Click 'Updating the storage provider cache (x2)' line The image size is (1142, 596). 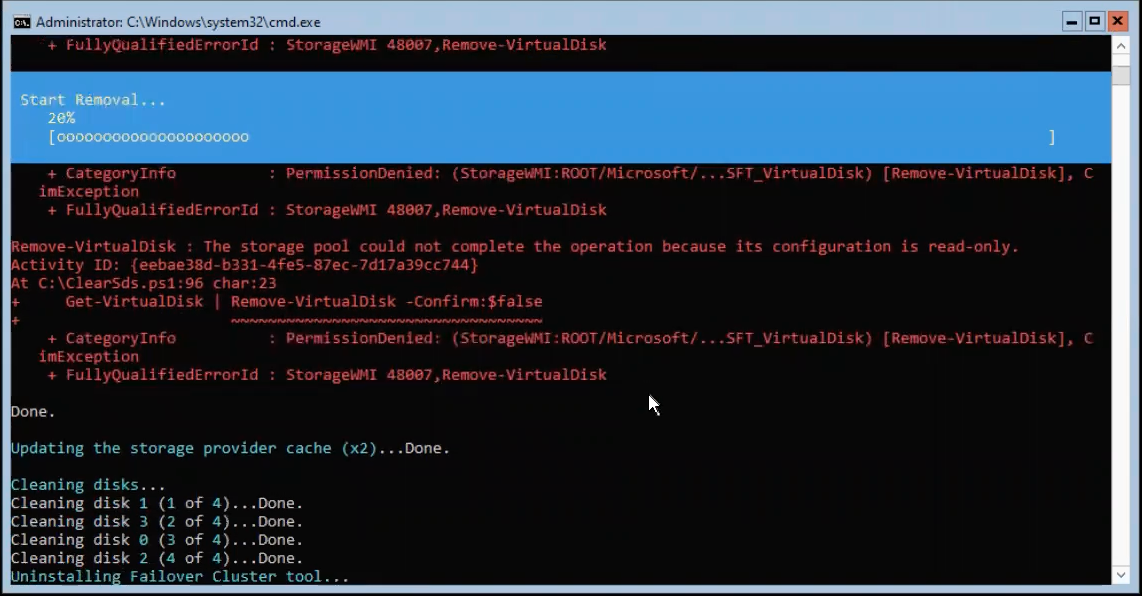[230, 448]
